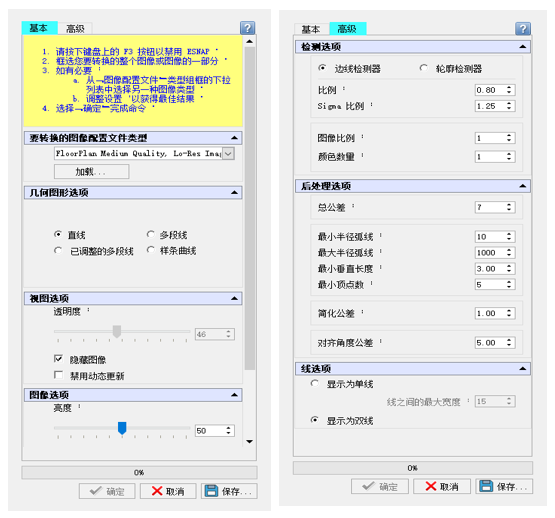Click the 比例 spinner showing 0.80
Image resolution: width=555 pixels, height=518 pixels.
(x=495, y=90)
